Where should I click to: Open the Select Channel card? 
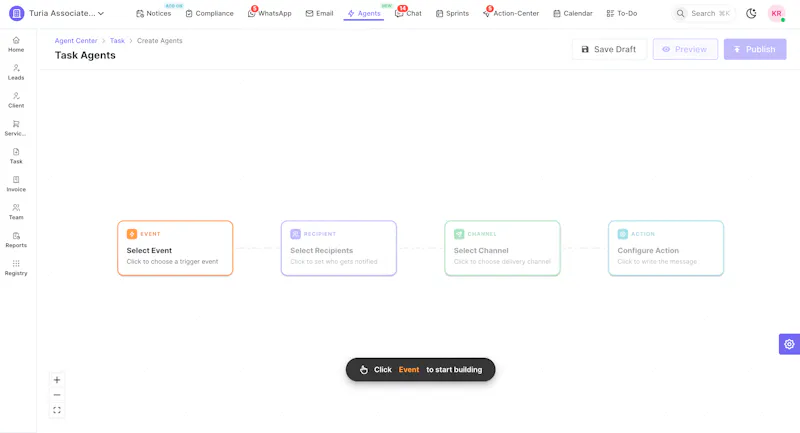[503, 248]
